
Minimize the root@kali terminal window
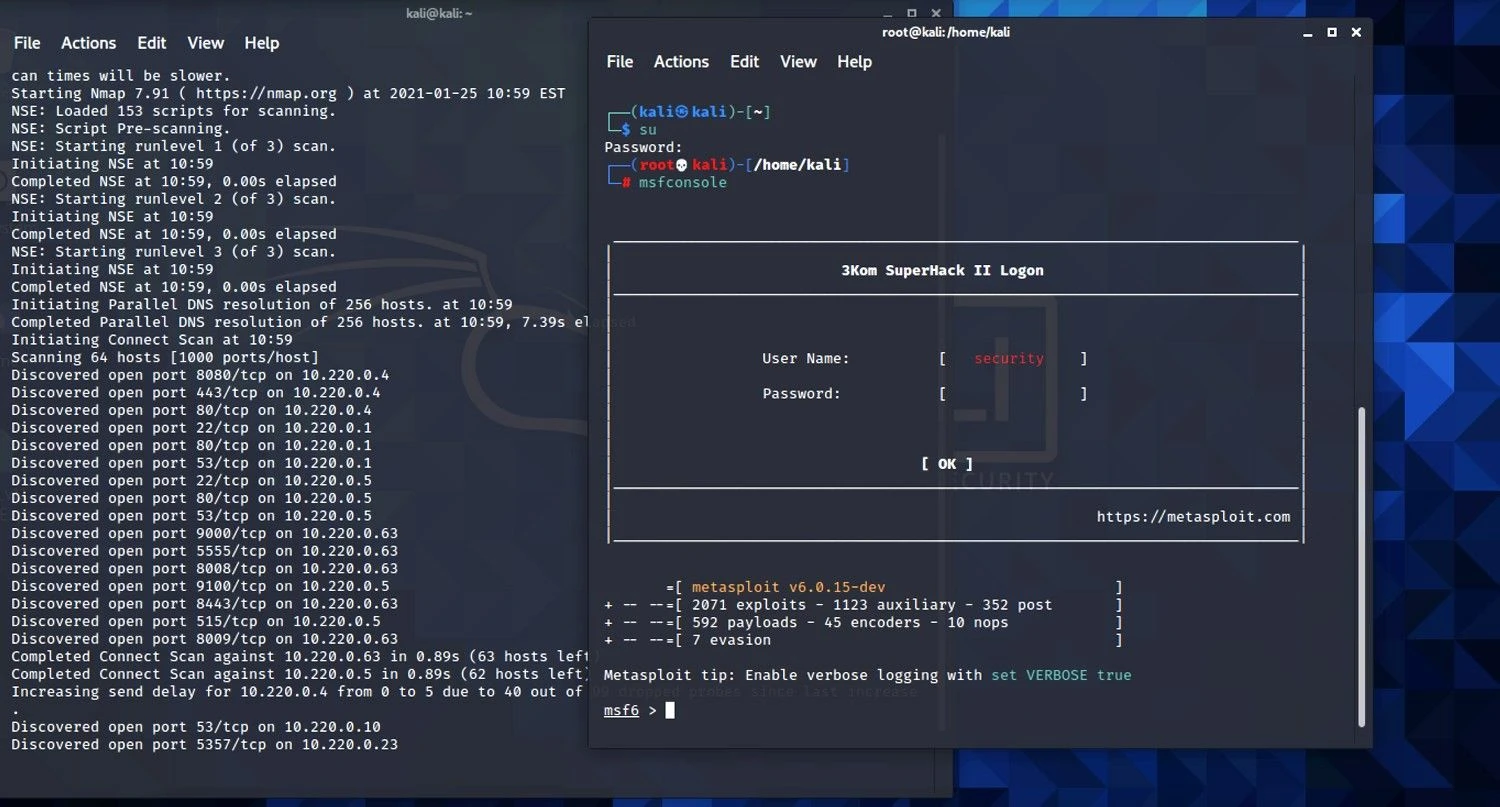pyautogui.click(x=1308, y=33)
